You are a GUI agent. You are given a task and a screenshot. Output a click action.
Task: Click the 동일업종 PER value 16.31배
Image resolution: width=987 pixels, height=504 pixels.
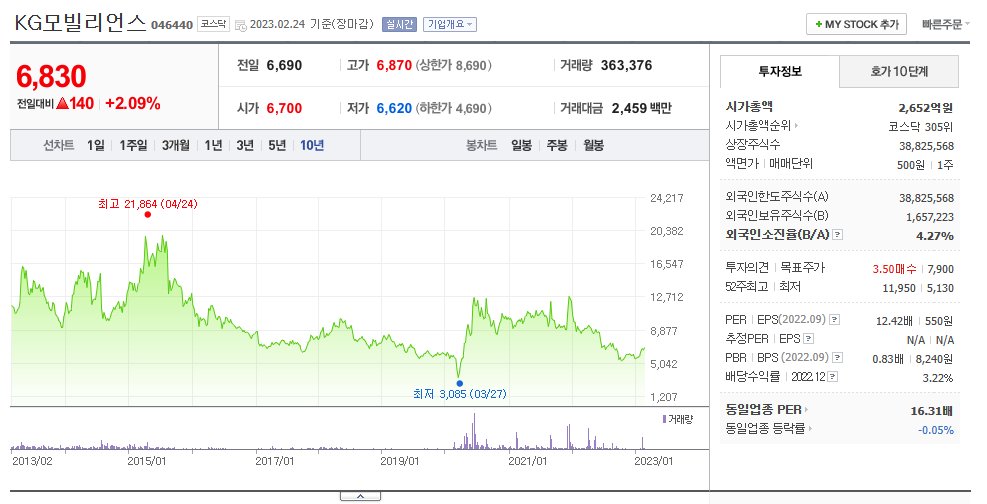tap(931, 411)
